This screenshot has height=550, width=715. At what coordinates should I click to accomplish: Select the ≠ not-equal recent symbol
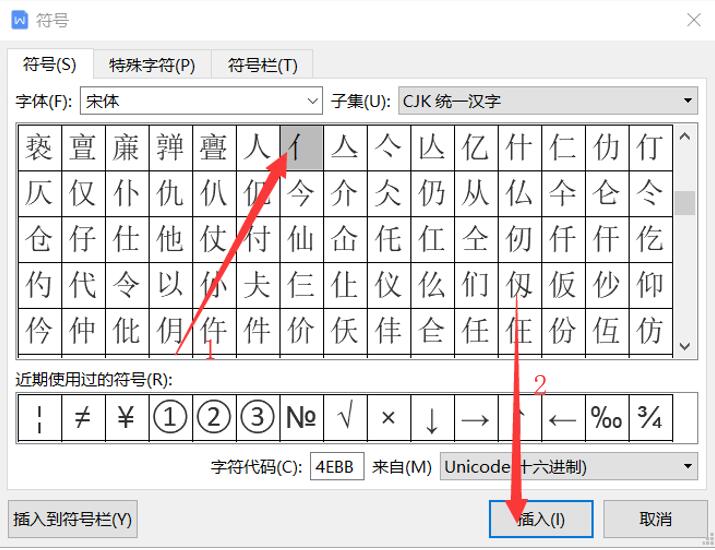83,417
